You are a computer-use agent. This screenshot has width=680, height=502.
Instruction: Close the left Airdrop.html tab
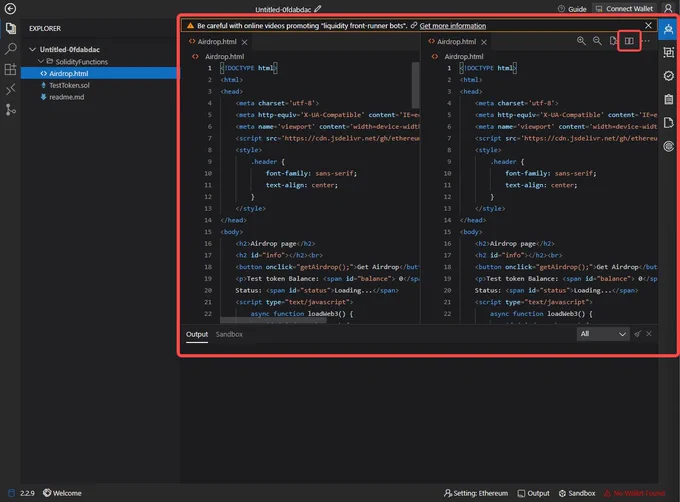[245, 42]
